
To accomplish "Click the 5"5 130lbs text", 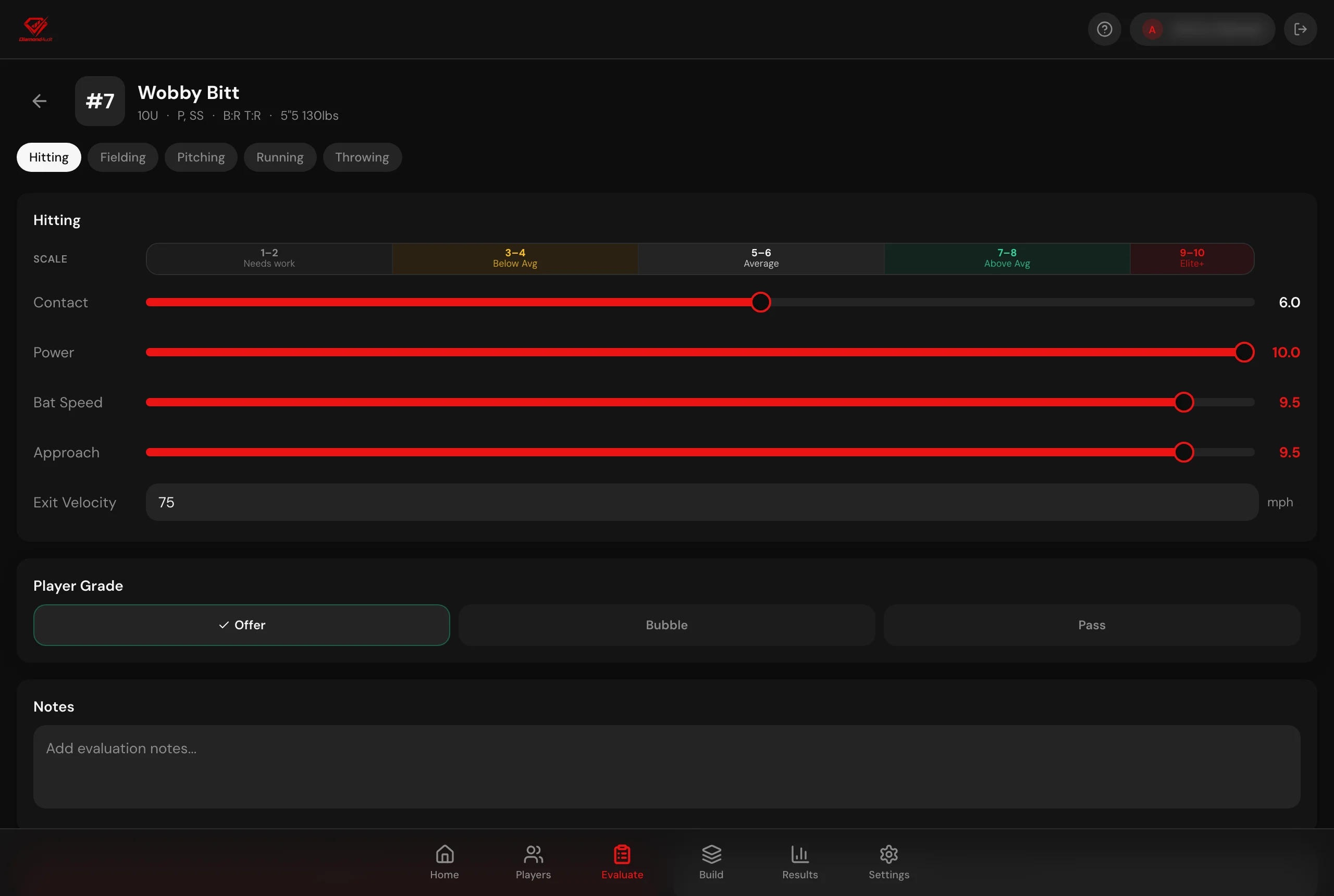I will (x=309, y=116).
